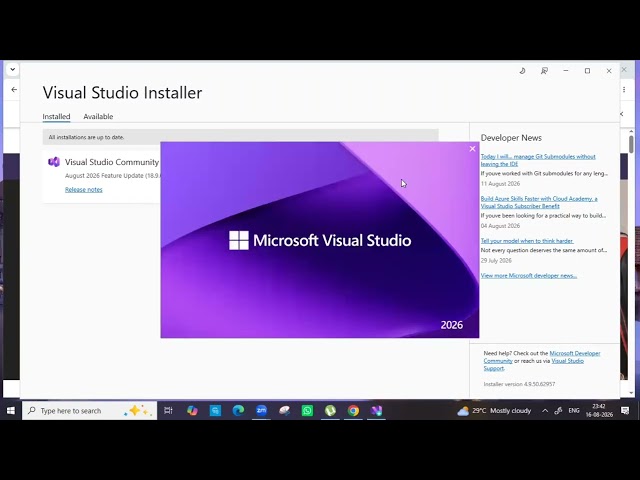This screenshot has height=480, width=640.
Task: Click the Visual Studio Installer title
Action: [122, 93]
